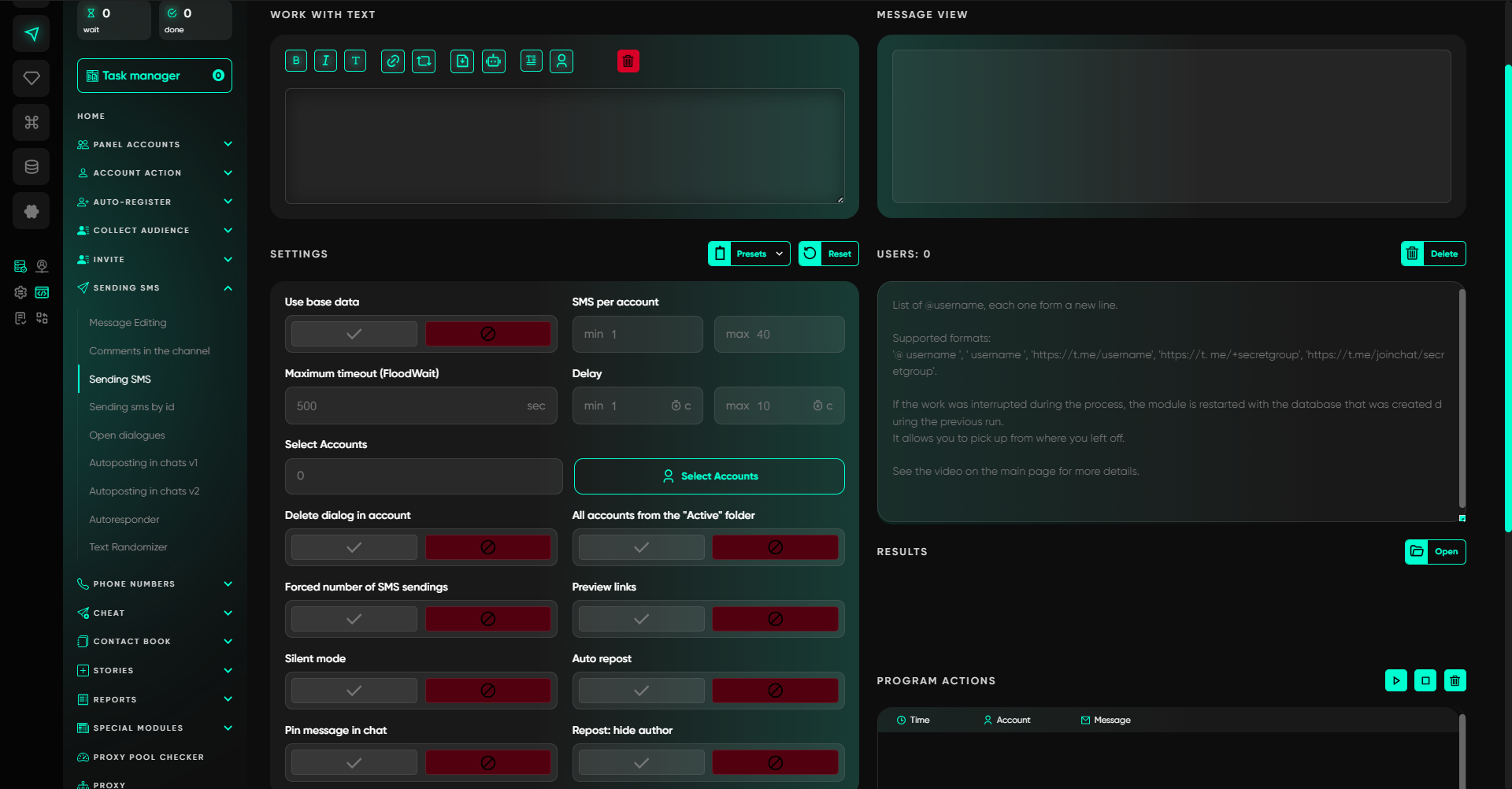Click the command symbol icon in left rail
Viewport: 1512px width, 789px height.
(x=31, y=122)
